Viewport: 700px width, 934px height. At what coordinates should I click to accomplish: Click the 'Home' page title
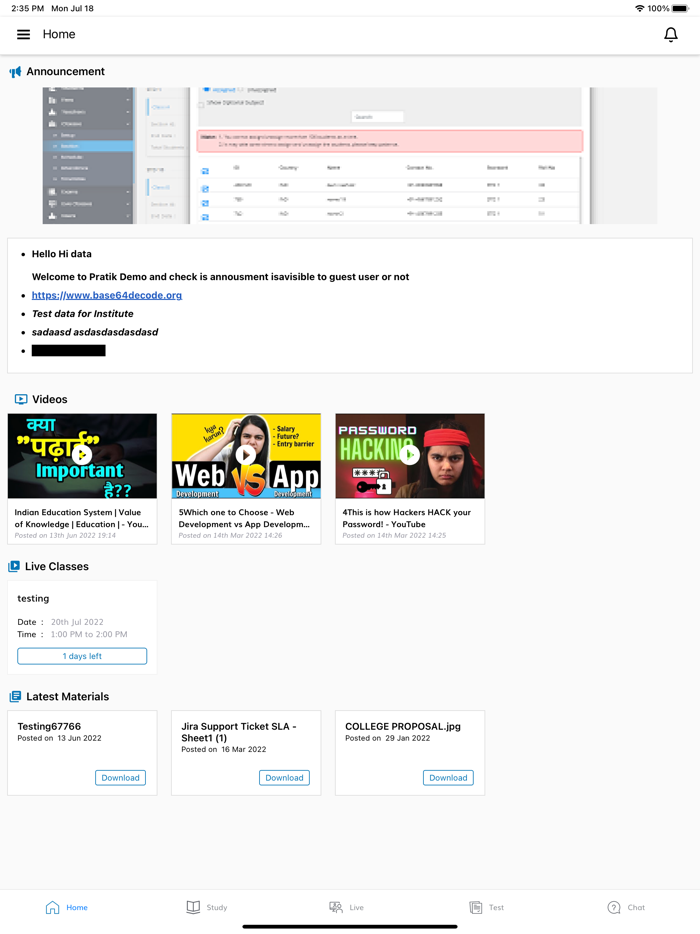click(59, 35)
